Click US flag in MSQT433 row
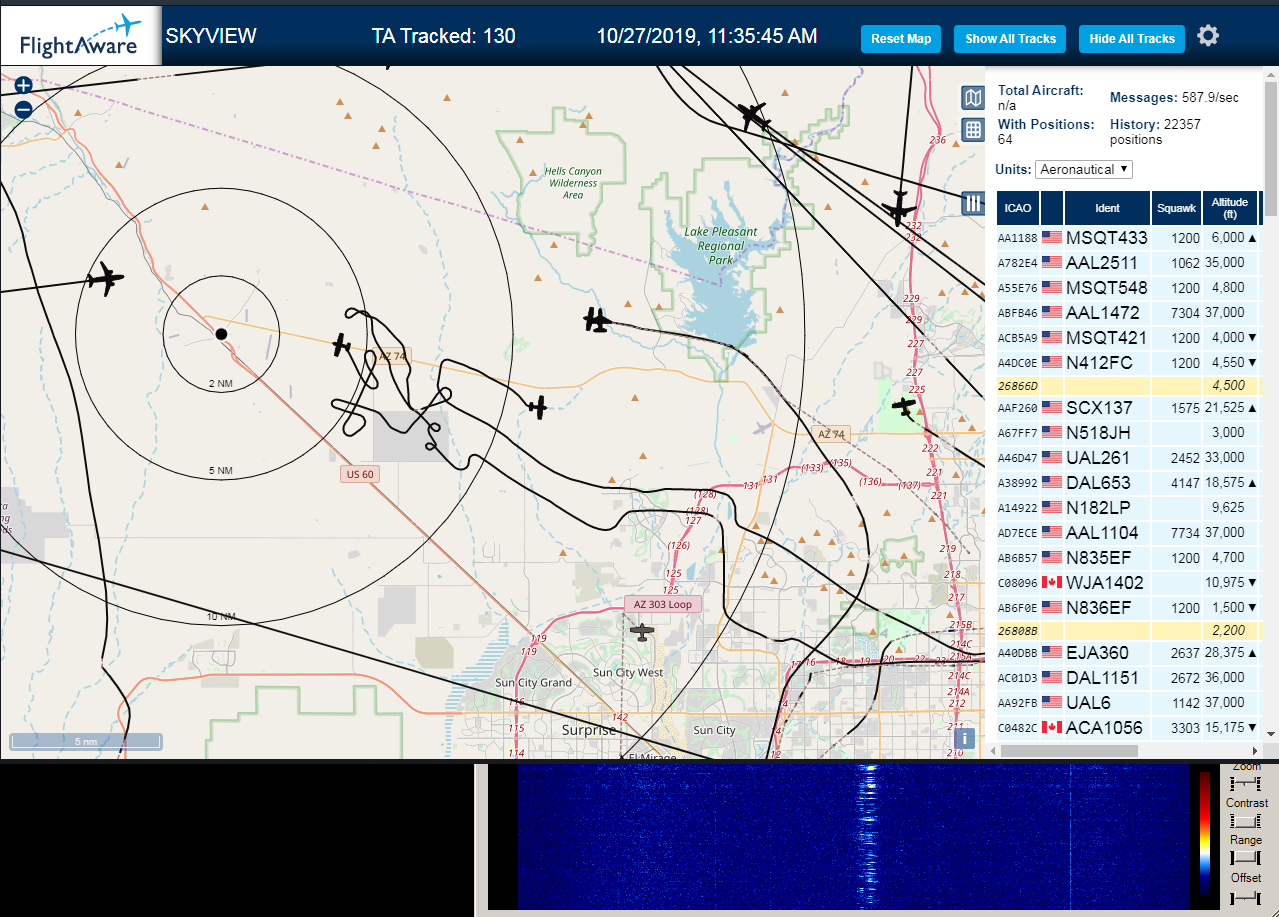The height and width of the screenshot is (917, 1279). click(1051, 237)
